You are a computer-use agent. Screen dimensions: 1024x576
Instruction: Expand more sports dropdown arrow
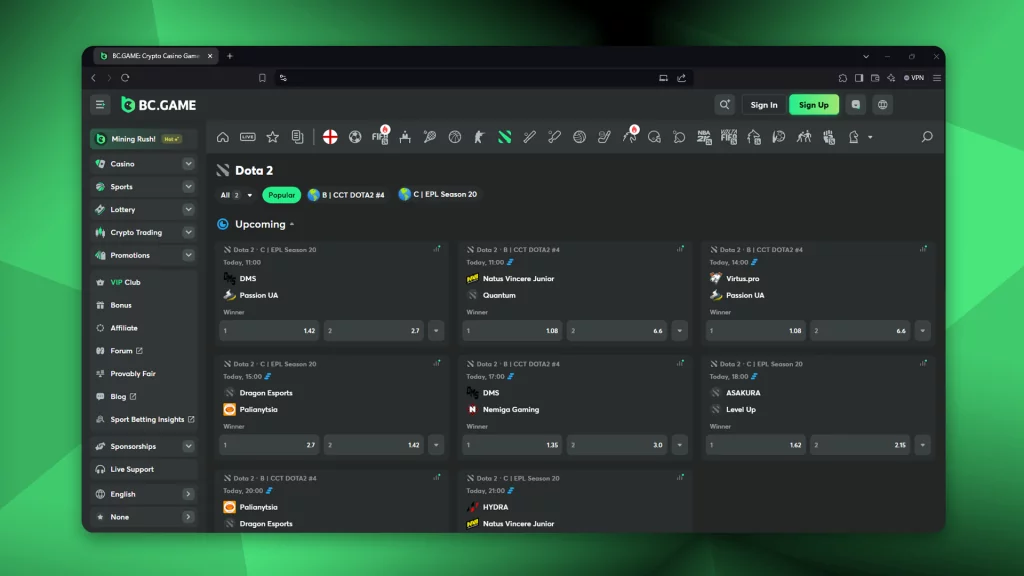coord(870,137)
